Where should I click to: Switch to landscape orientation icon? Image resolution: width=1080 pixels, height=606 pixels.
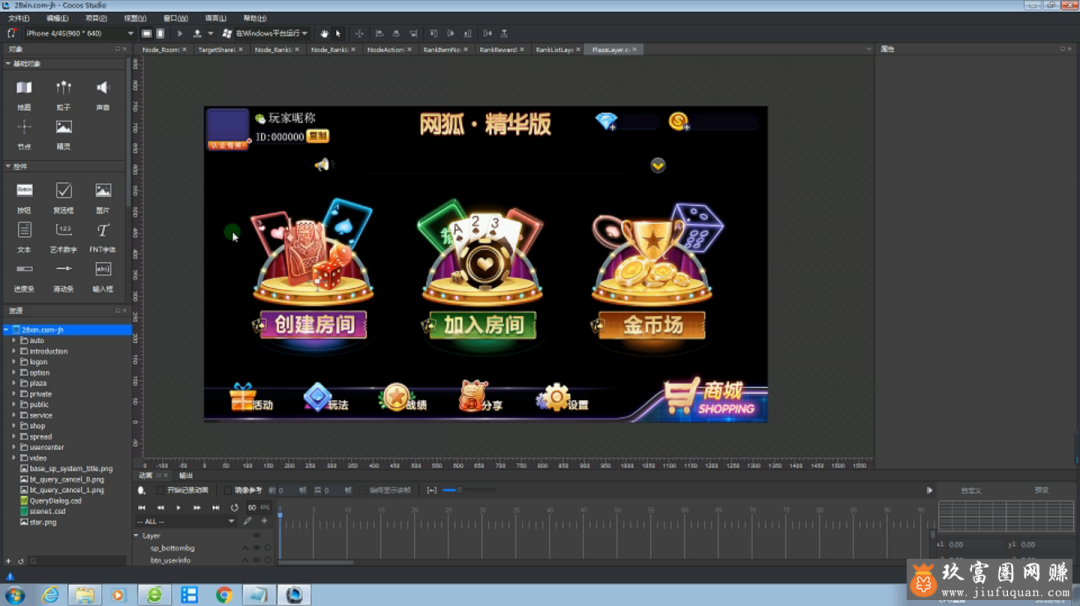pos(147,33)
